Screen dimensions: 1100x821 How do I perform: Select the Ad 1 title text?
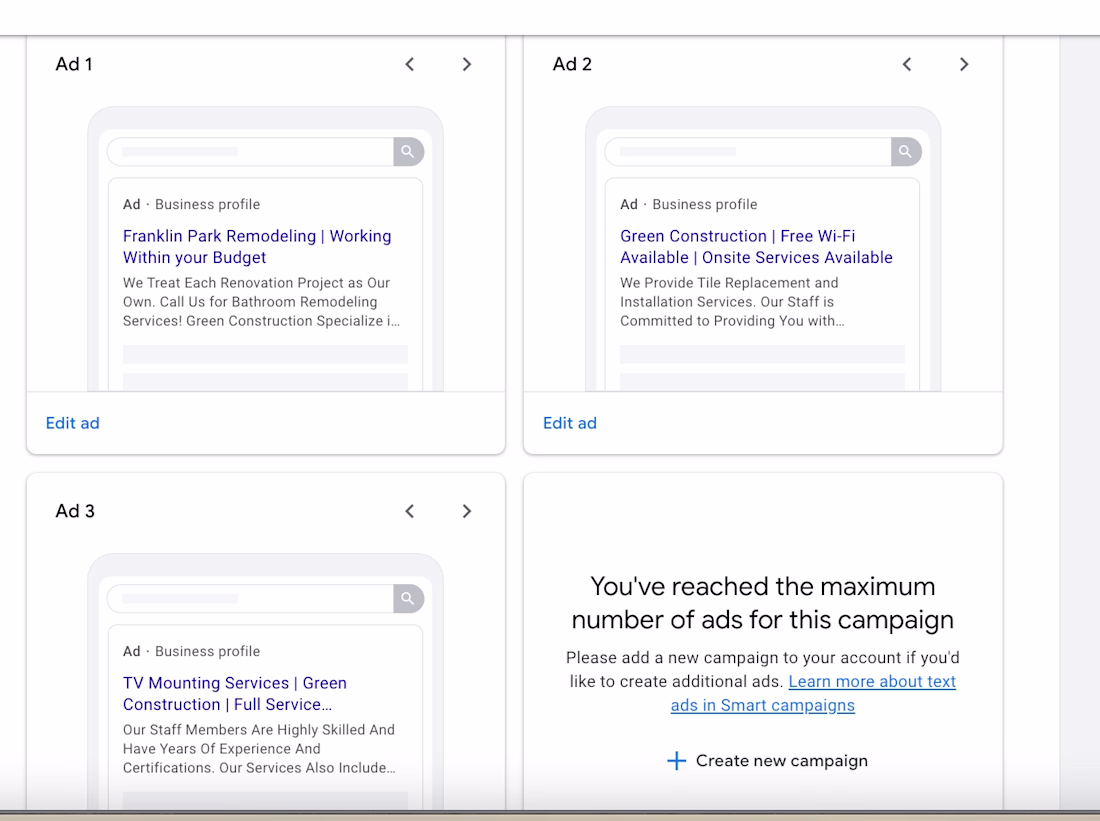click(74, 65)
